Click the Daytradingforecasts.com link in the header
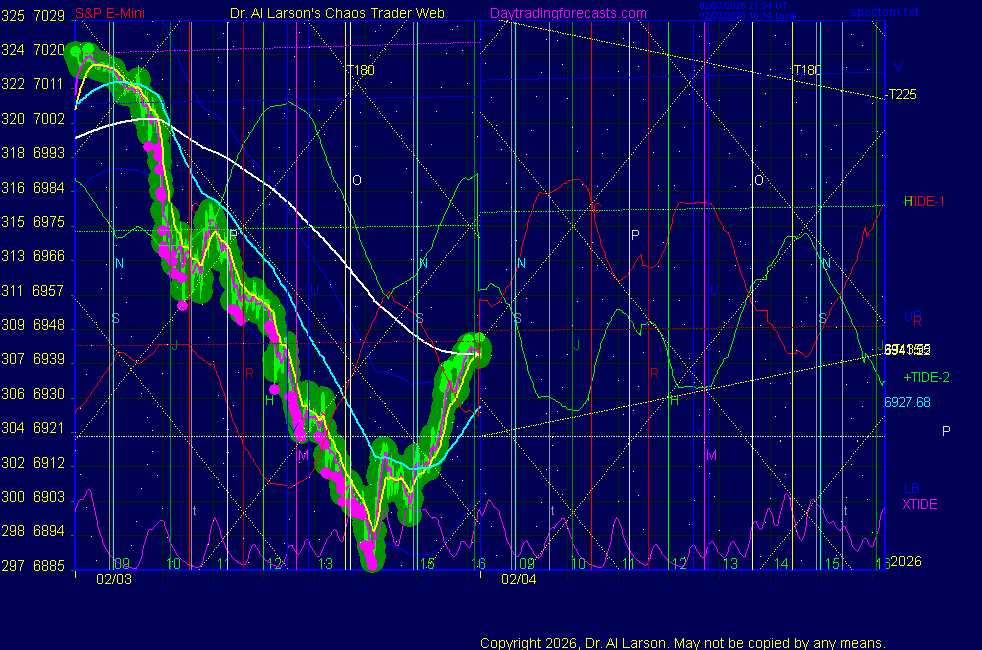This screenshot has width=982, height=650. (568, 13)
